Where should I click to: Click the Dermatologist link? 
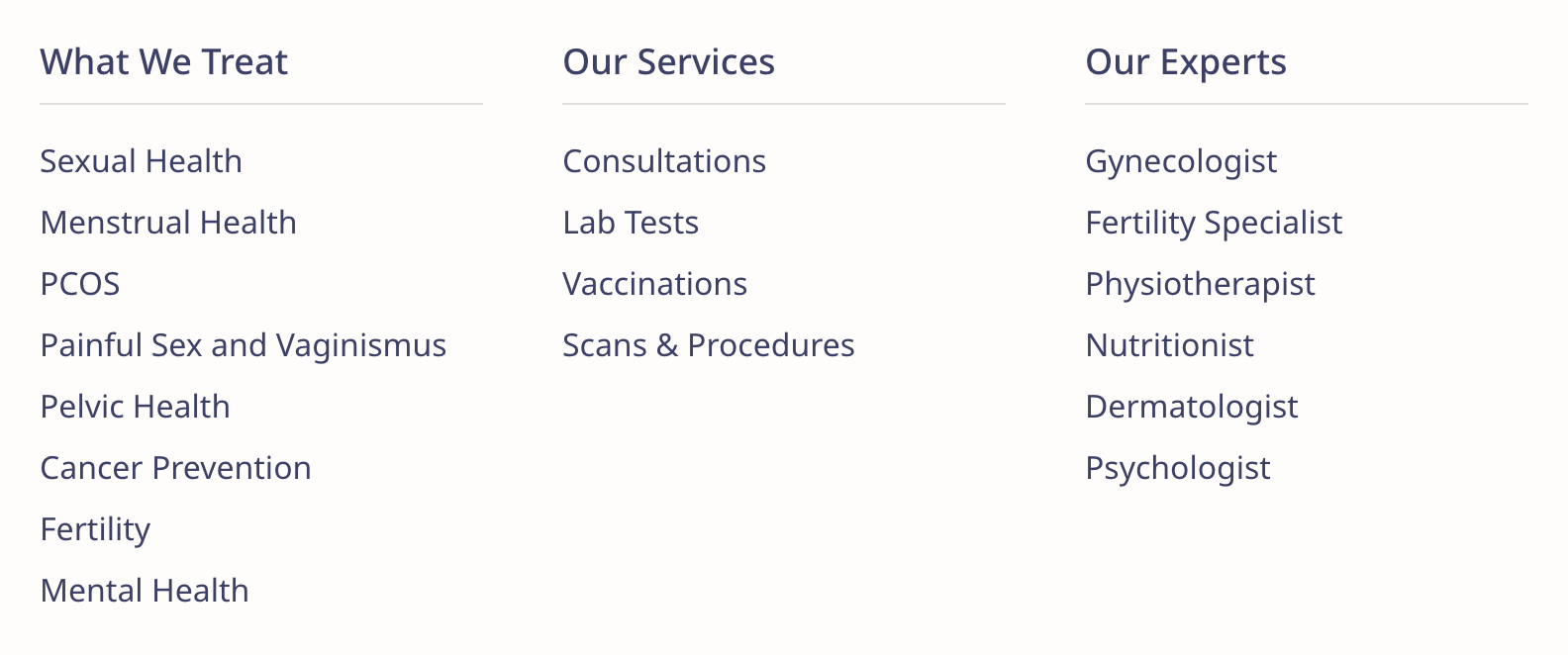coord(1192,407)
